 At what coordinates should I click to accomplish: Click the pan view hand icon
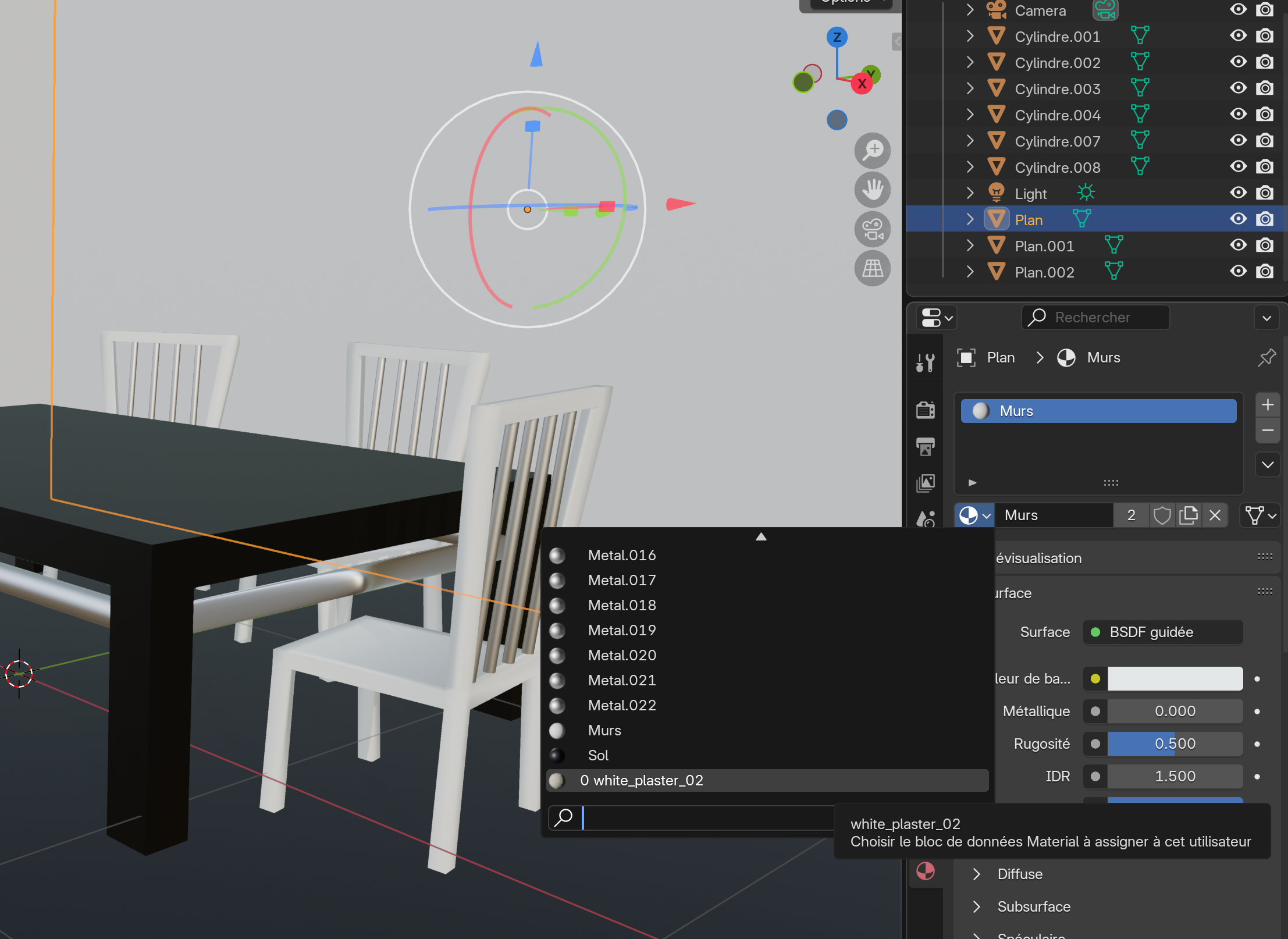click(x=872, y=190)
